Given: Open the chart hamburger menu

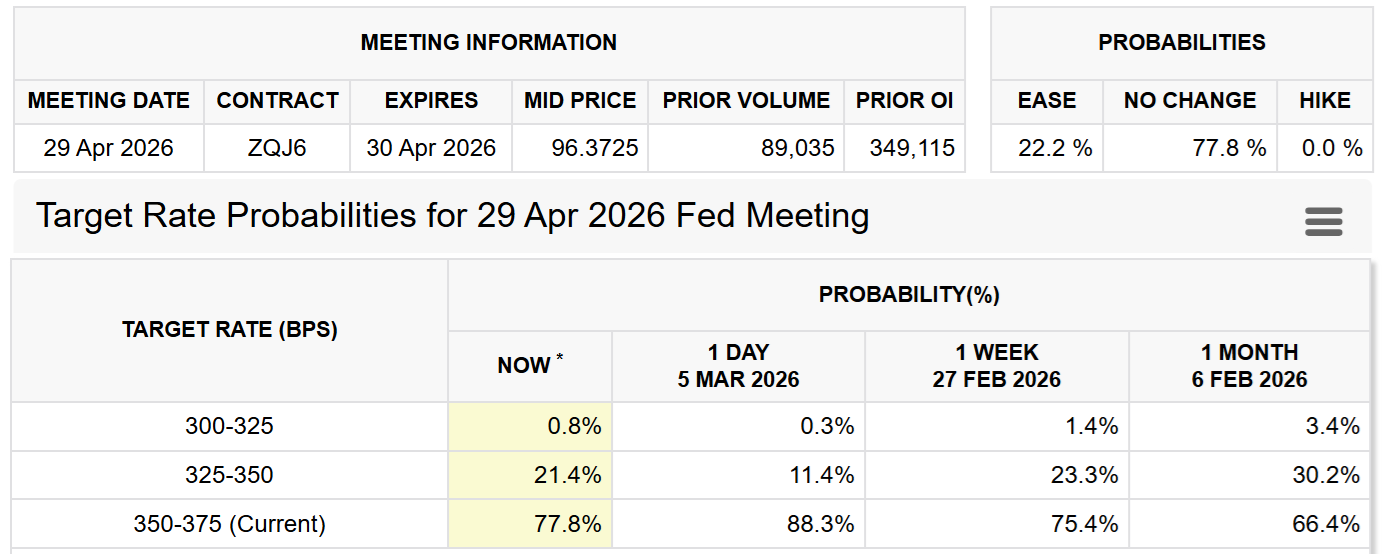Looking at the screenshot, I should coord(1323,221).
